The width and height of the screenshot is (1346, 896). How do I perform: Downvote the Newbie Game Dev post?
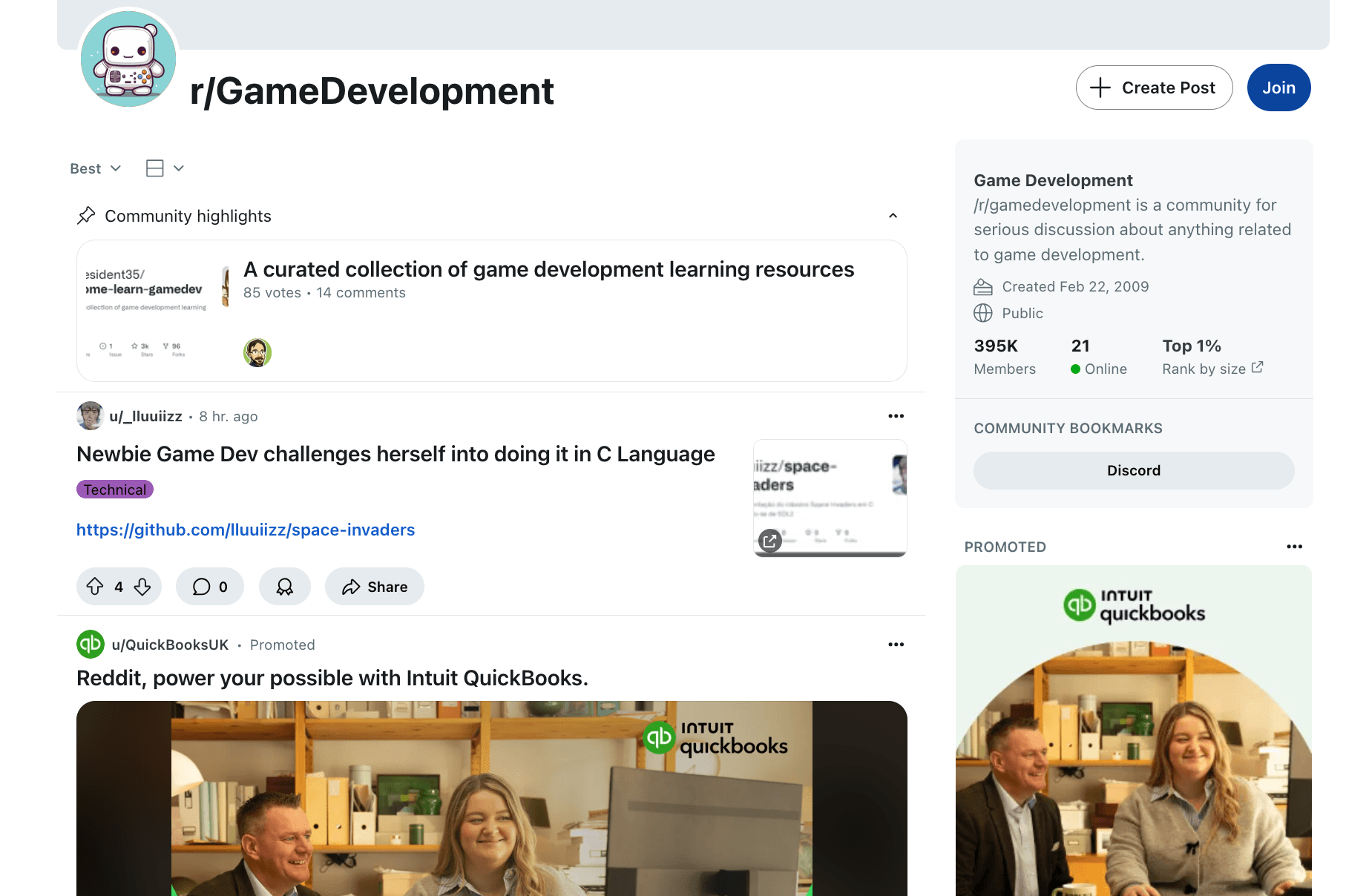[x=142, y=587]
